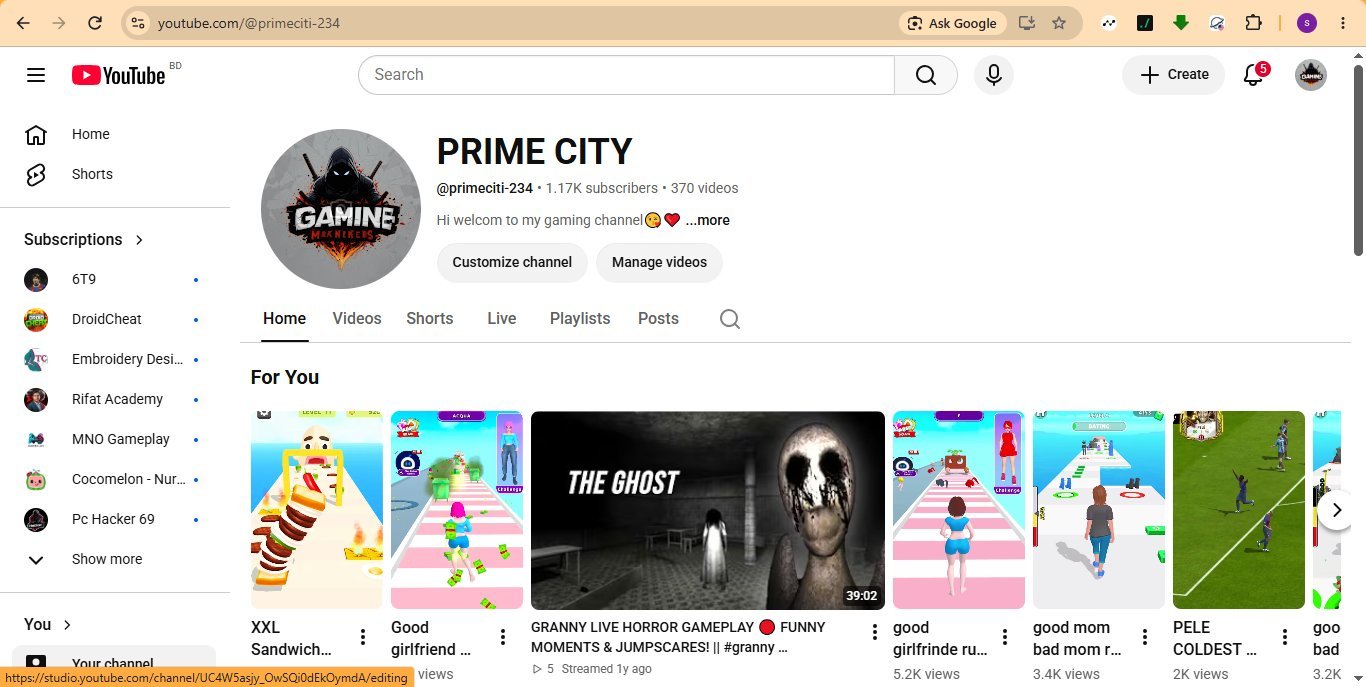The height and width of the screenshot is (687, 1366).
Task: Bookmark this page with the star
Action: point(1059,23)
